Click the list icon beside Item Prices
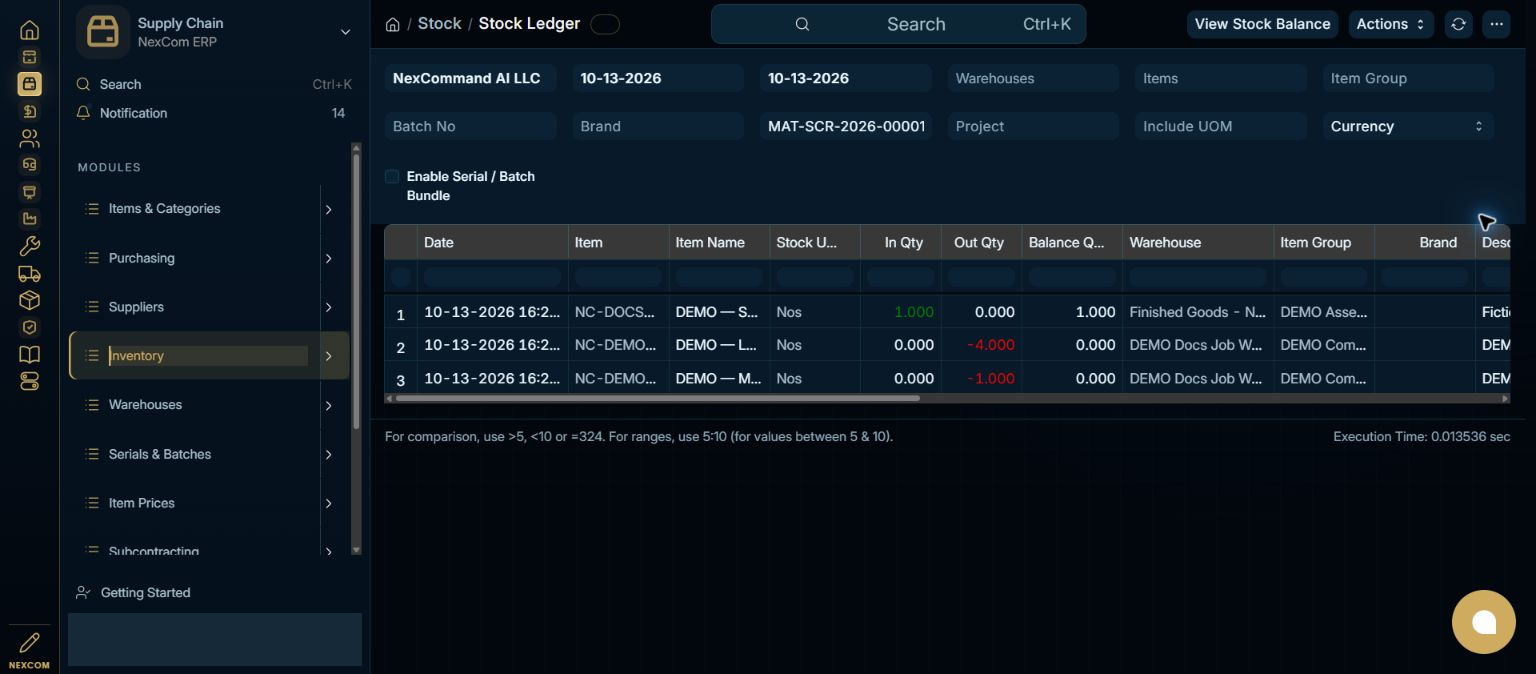This screenshot has height=674, width=1536. pyautogui.click(x=92, y=503)
